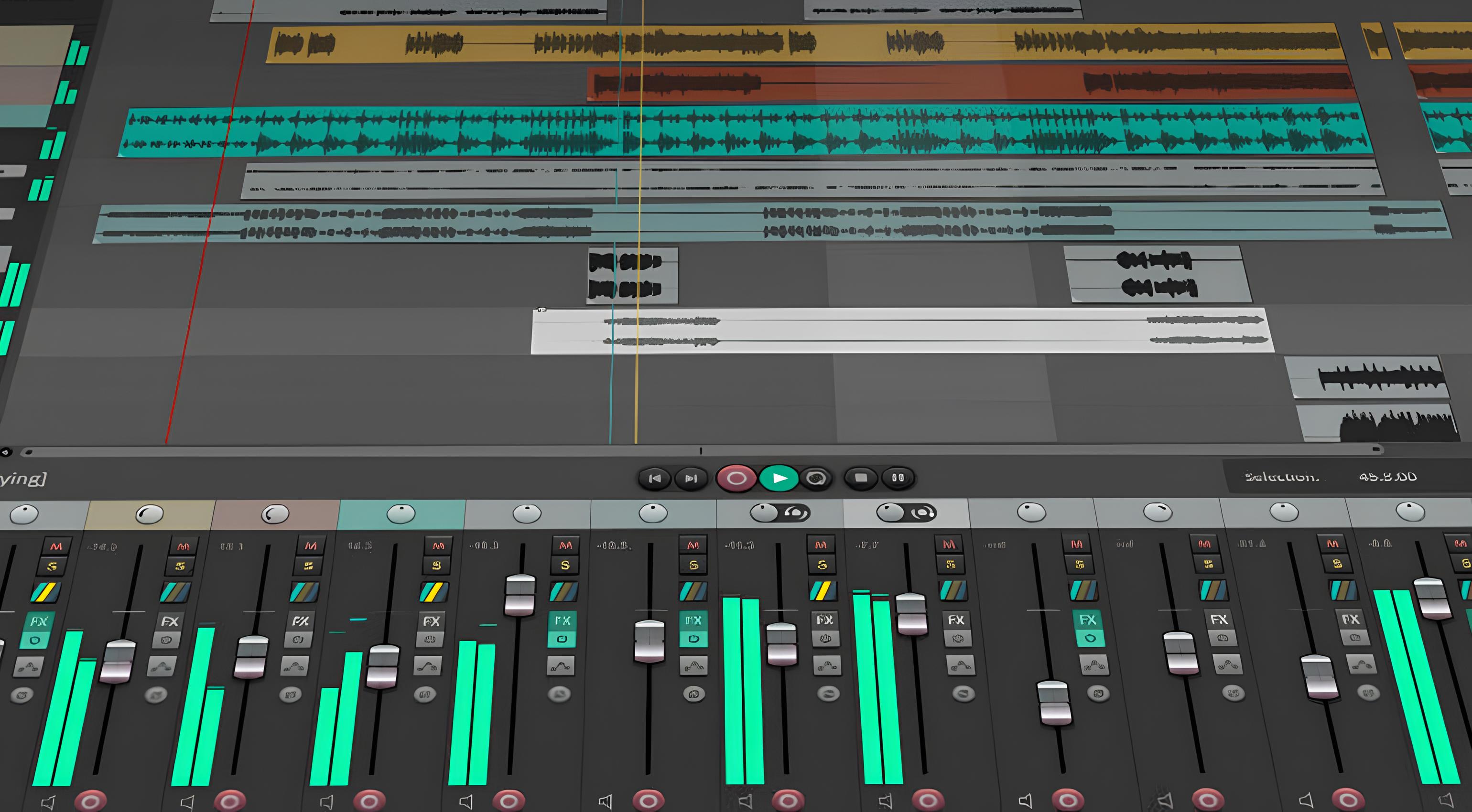Toggle the repeat loop button beside Play
Viewport: 1472px width, 812px height.
click(816, 478)
